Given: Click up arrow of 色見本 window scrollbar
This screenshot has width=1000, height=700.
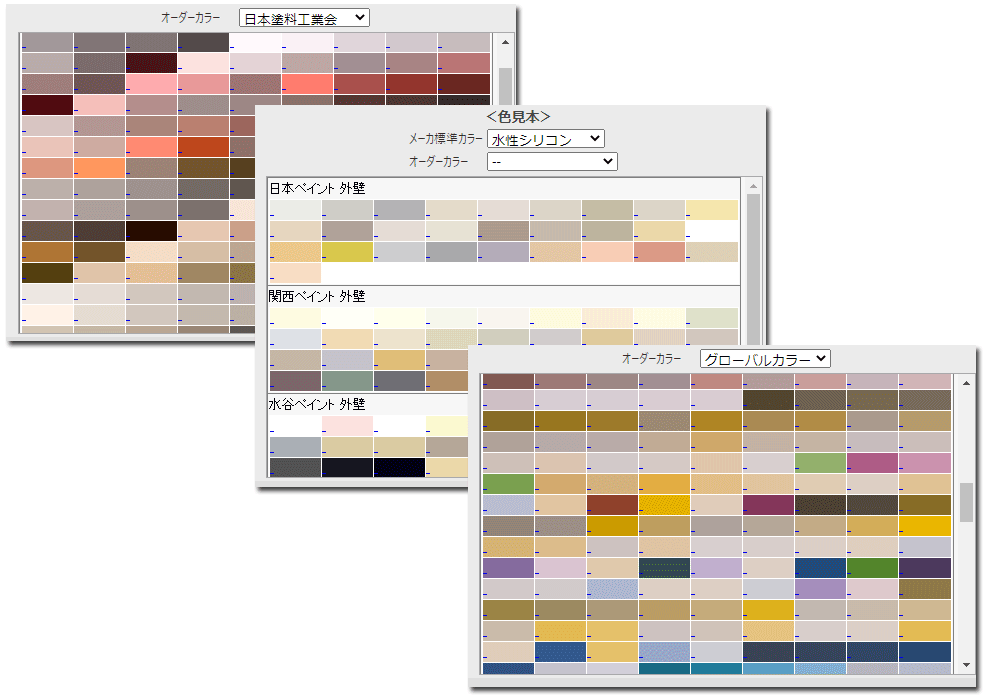Looking at the screenshot, I should coord(753,186).
